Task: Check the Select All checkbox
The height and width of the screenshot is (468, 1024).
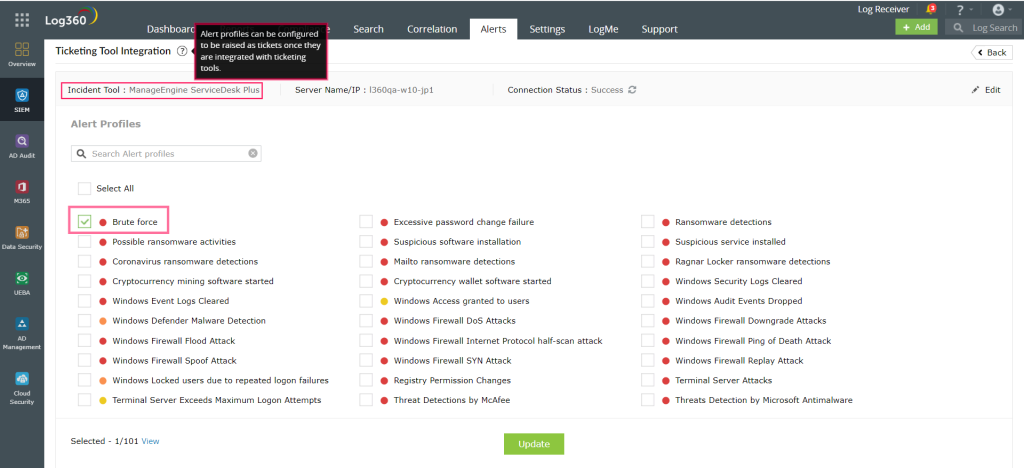Action: coord(85,188)
